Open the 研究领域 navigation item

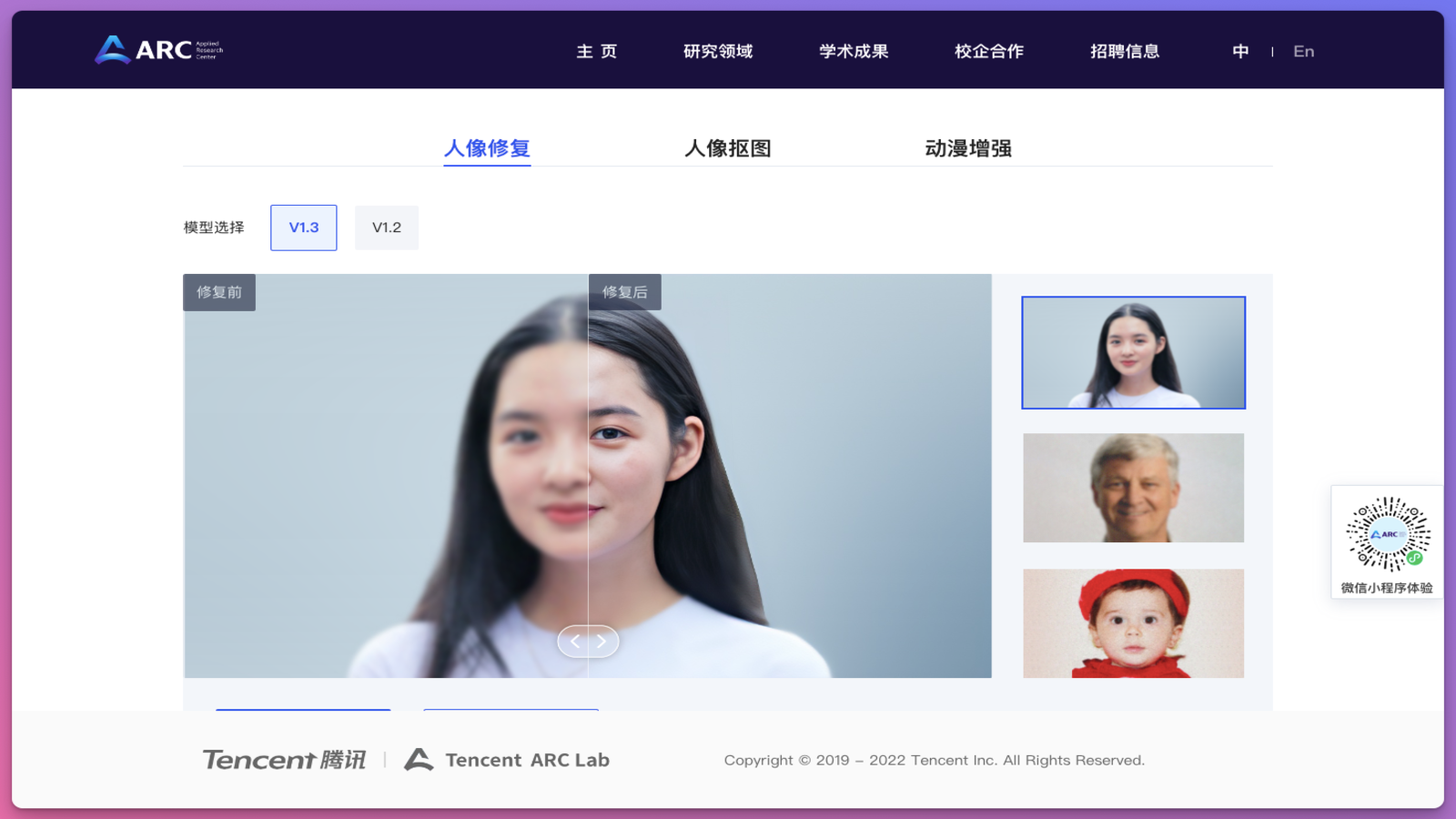coord(718,52)
